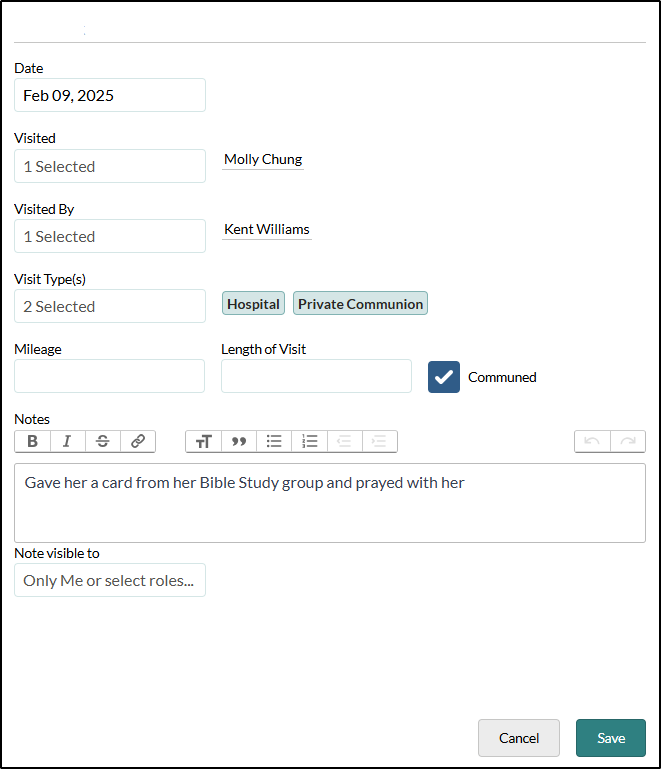Screen dimensions: 661x769
Task: Open the Molly Chung link
Action: tap(263, 159)
